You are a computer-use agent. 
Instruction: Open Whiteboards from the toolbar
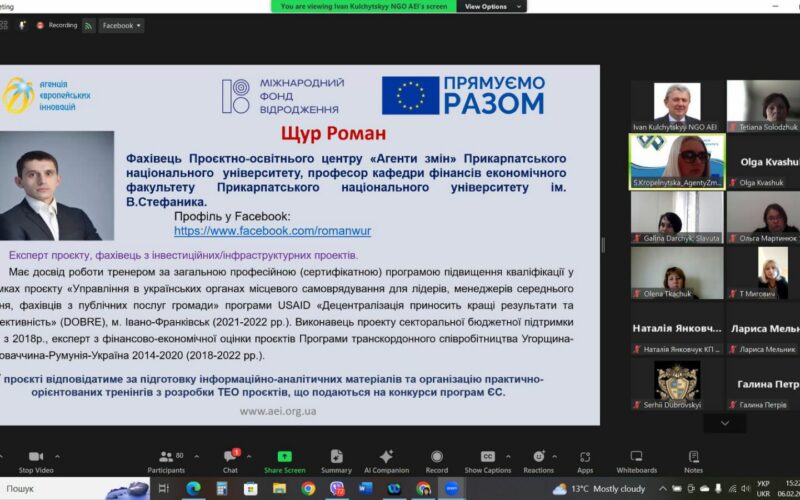[636, 459]
